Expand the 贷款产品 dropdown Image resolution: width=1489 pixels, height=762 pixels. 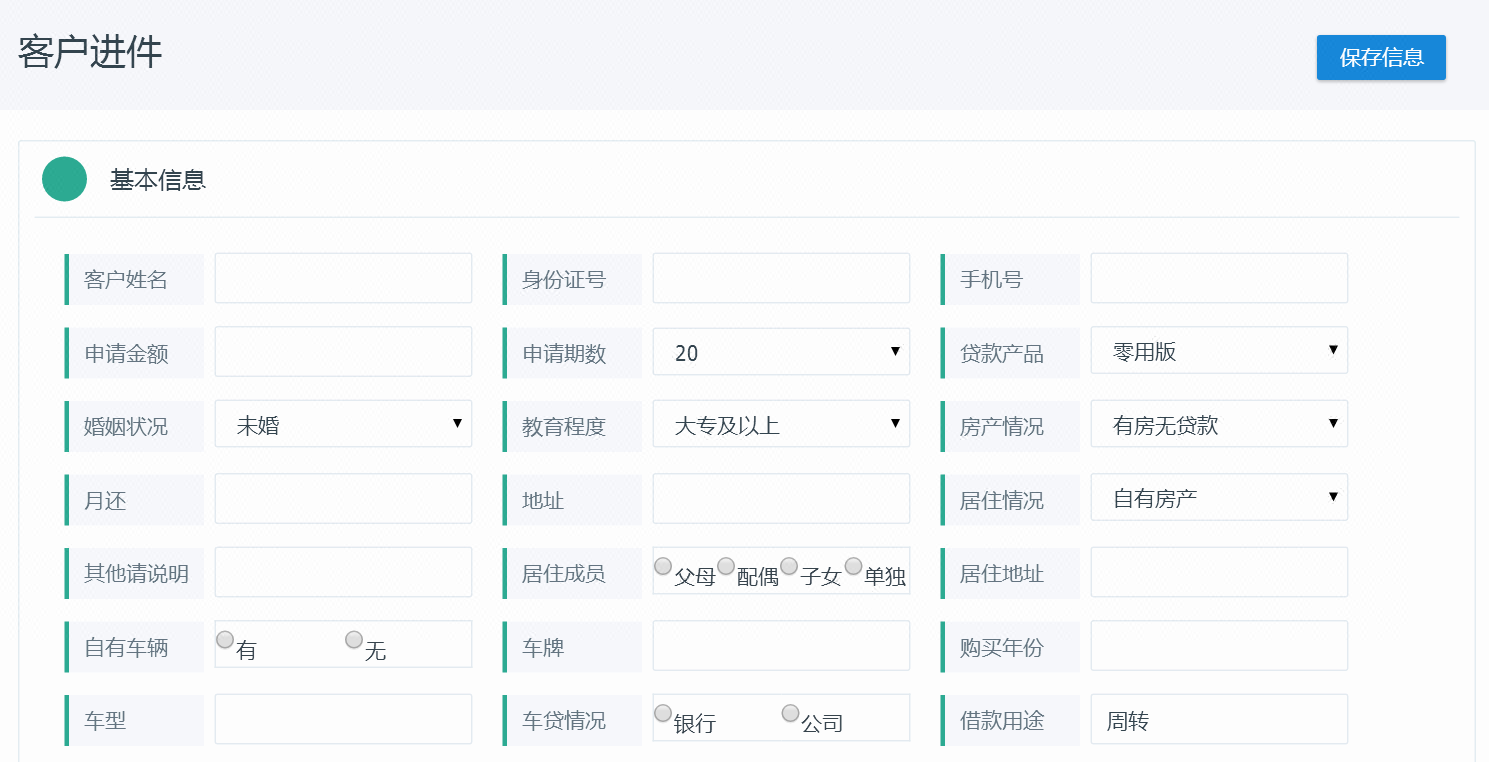(1219, 351)
